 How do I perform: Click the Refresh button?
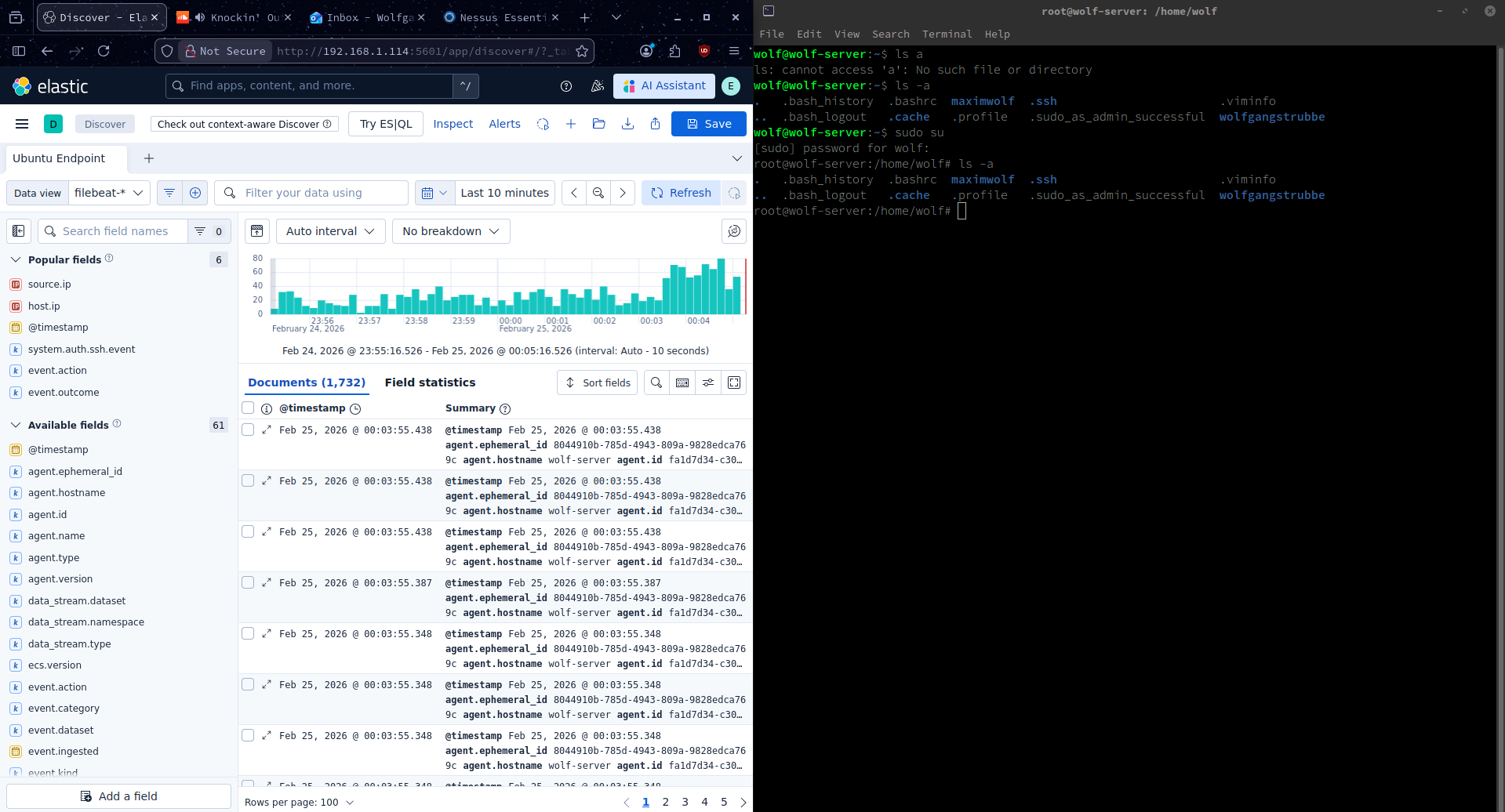681,193
